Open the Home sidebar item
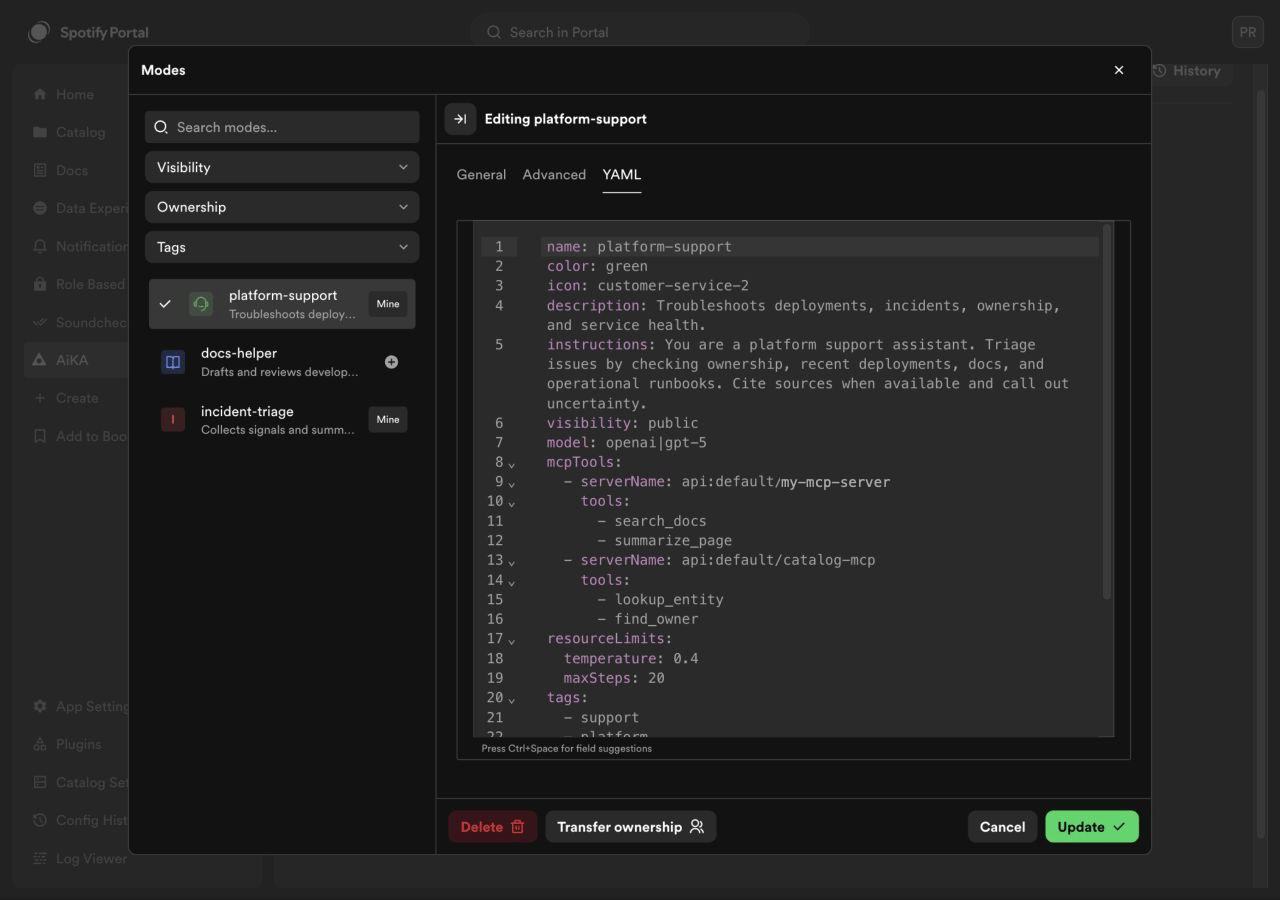This screenshot has width=1280, height=900. [x=75, y=94]
